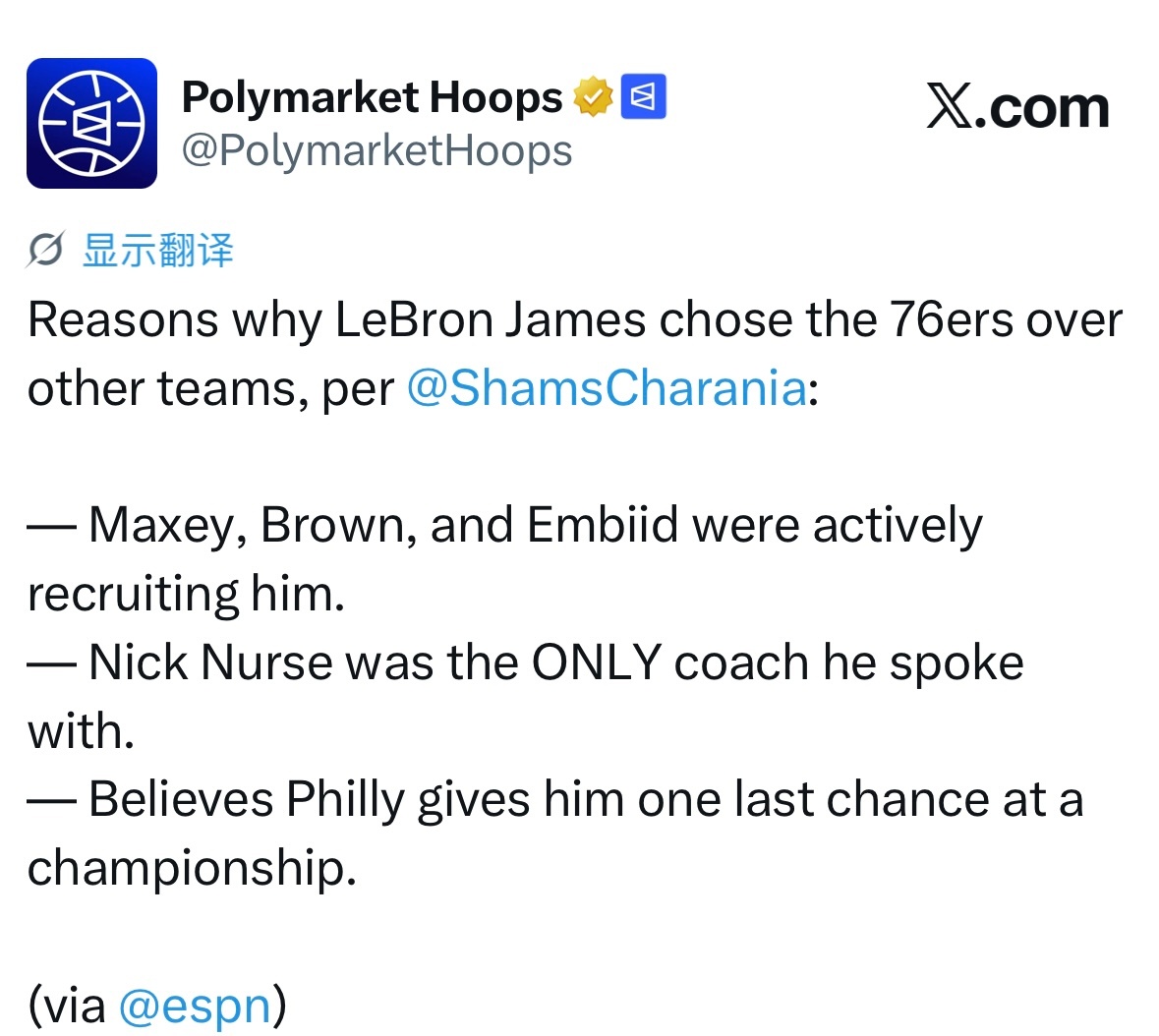Open the @ShamsCharania mention
The width and height of the screenshot is (1159, 1036).
click(607, 388)
